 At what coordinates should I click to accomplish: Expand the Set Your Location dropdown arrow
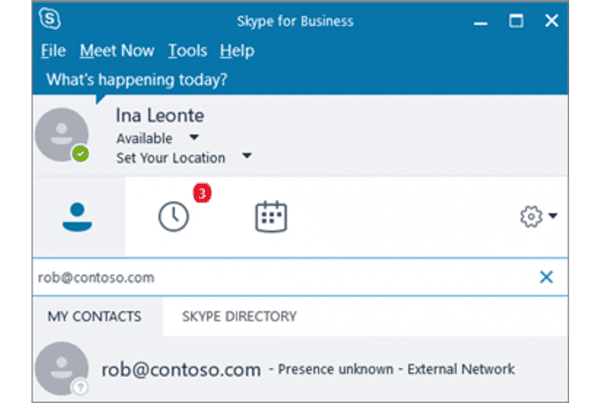coord(247,156)
